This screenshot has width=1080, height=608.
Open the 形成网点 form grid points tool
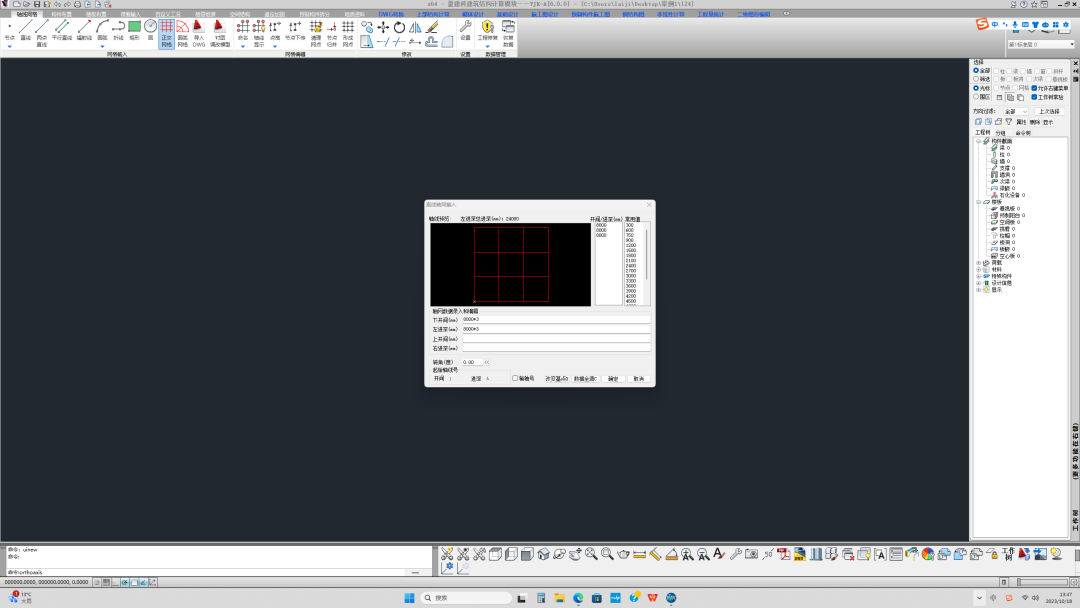(348, 33)
